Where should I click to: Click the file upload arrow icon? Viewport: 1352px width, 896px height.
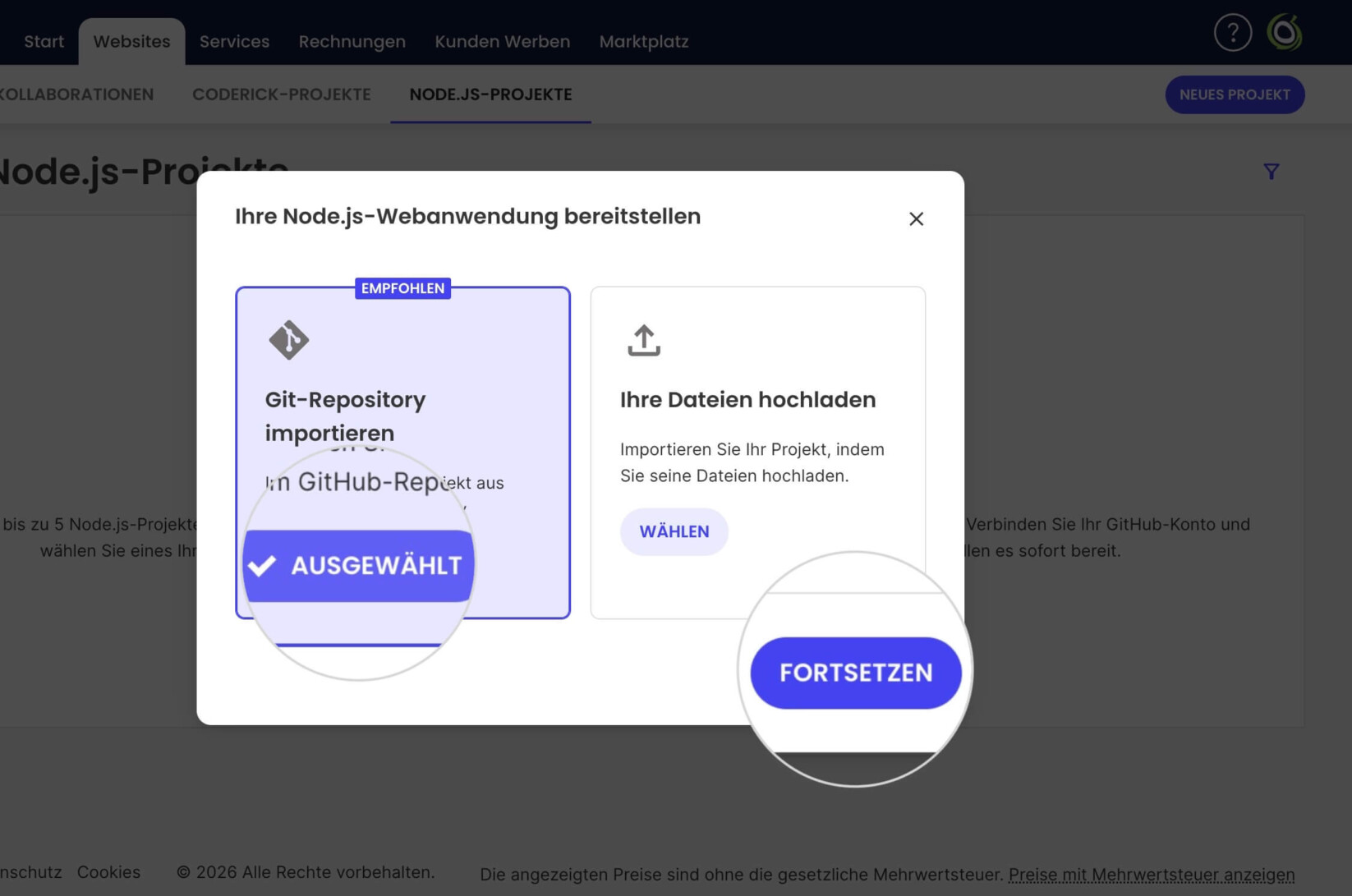coord(644,340)
